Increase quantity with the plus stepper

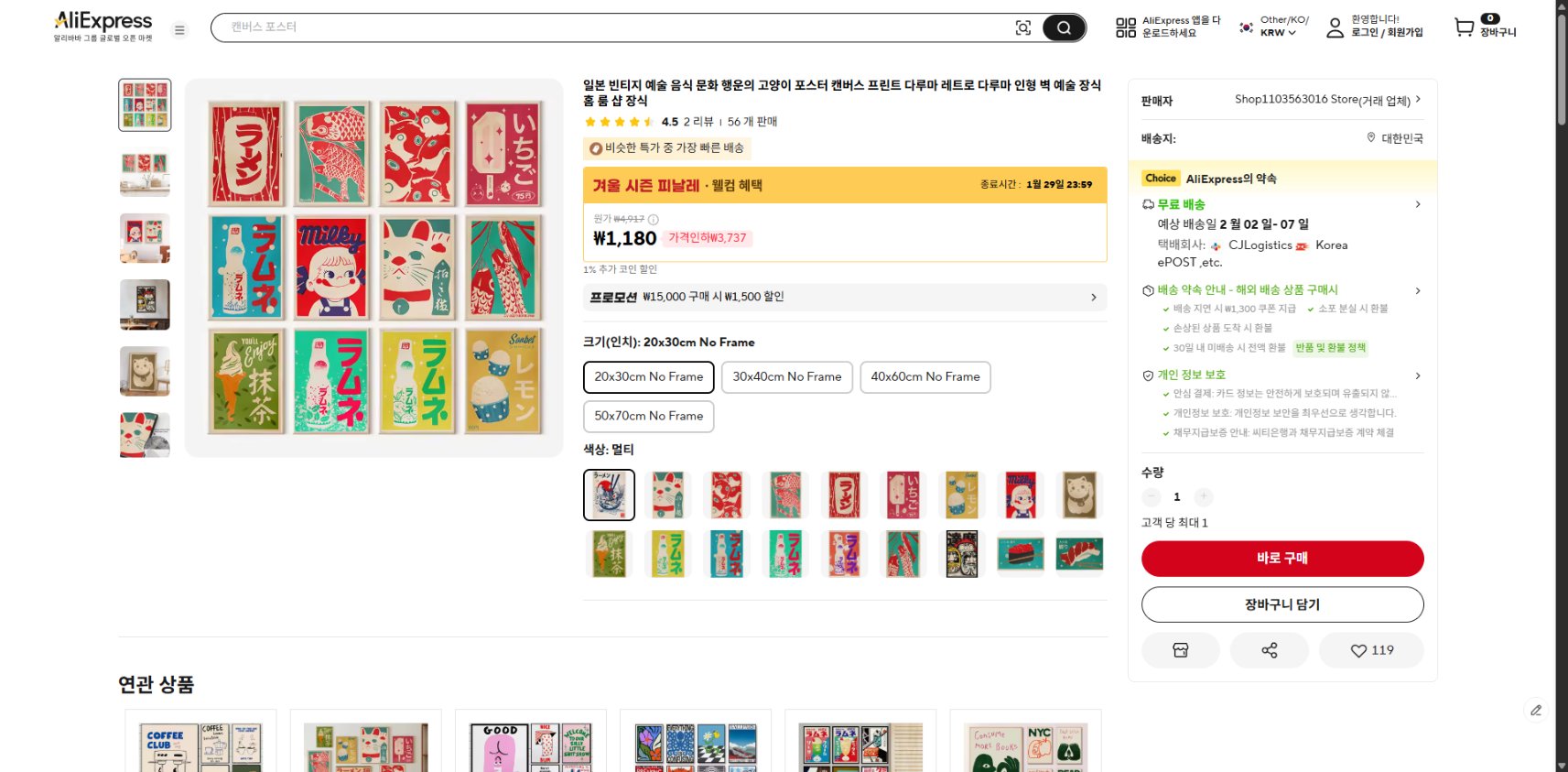1204,496
